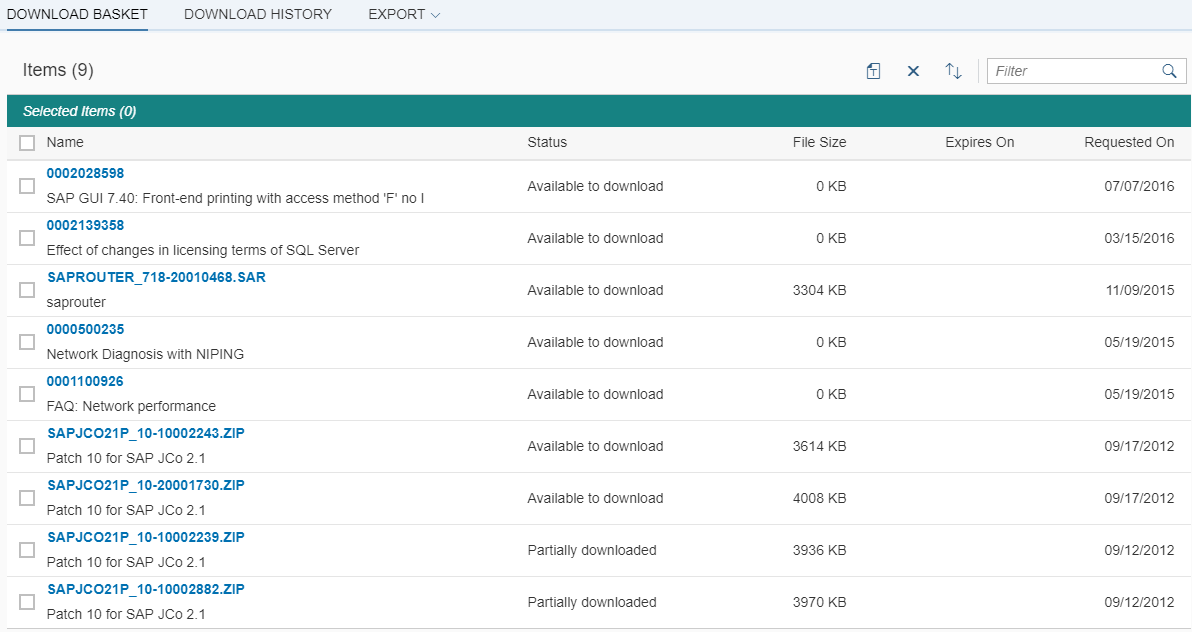Click the magnifier search icon in Filter
Viewport: 1192px width, 632px height.
[1169, 71]
